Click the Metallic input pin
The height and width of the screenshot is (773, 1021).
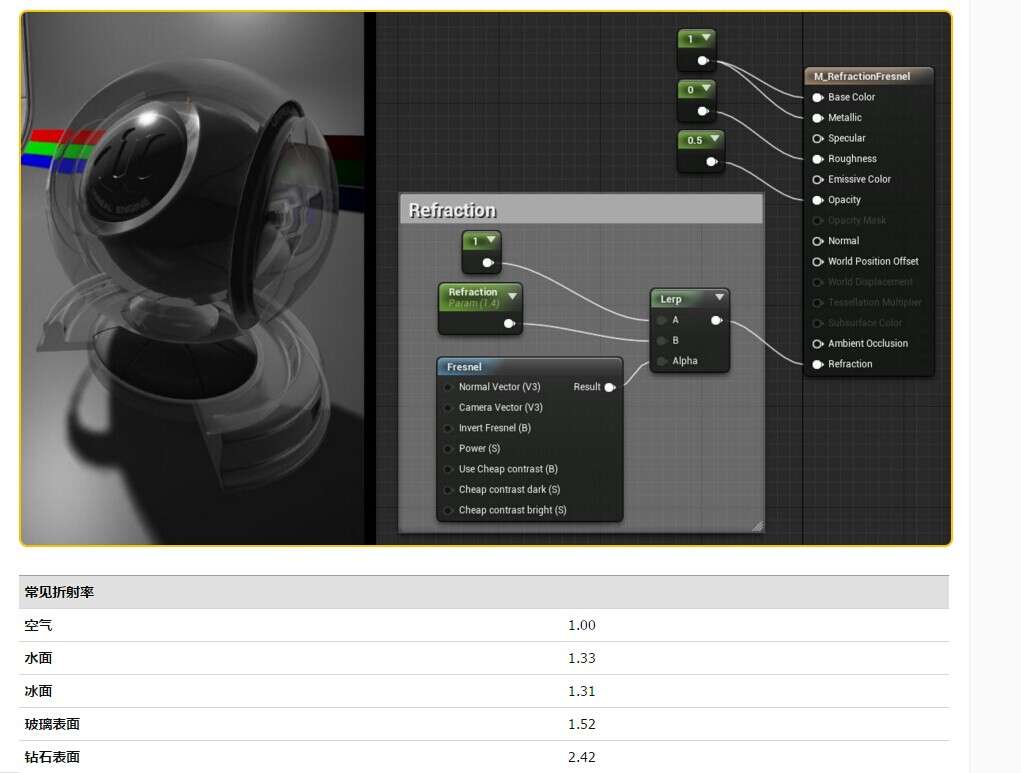pos(818,118)
